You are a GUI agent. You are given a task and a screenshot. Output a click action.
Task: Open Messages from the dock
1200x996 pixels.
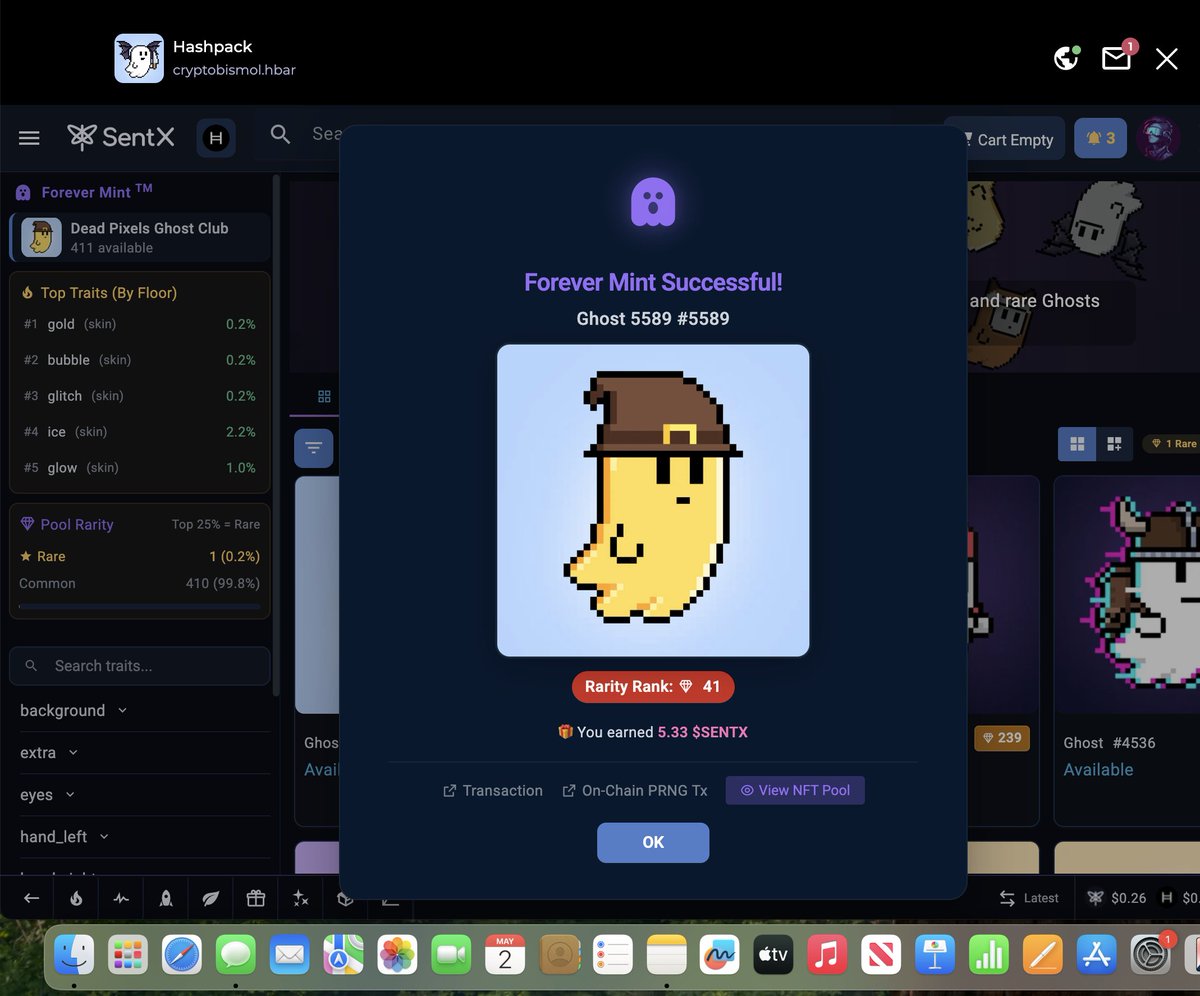point(236,955)
